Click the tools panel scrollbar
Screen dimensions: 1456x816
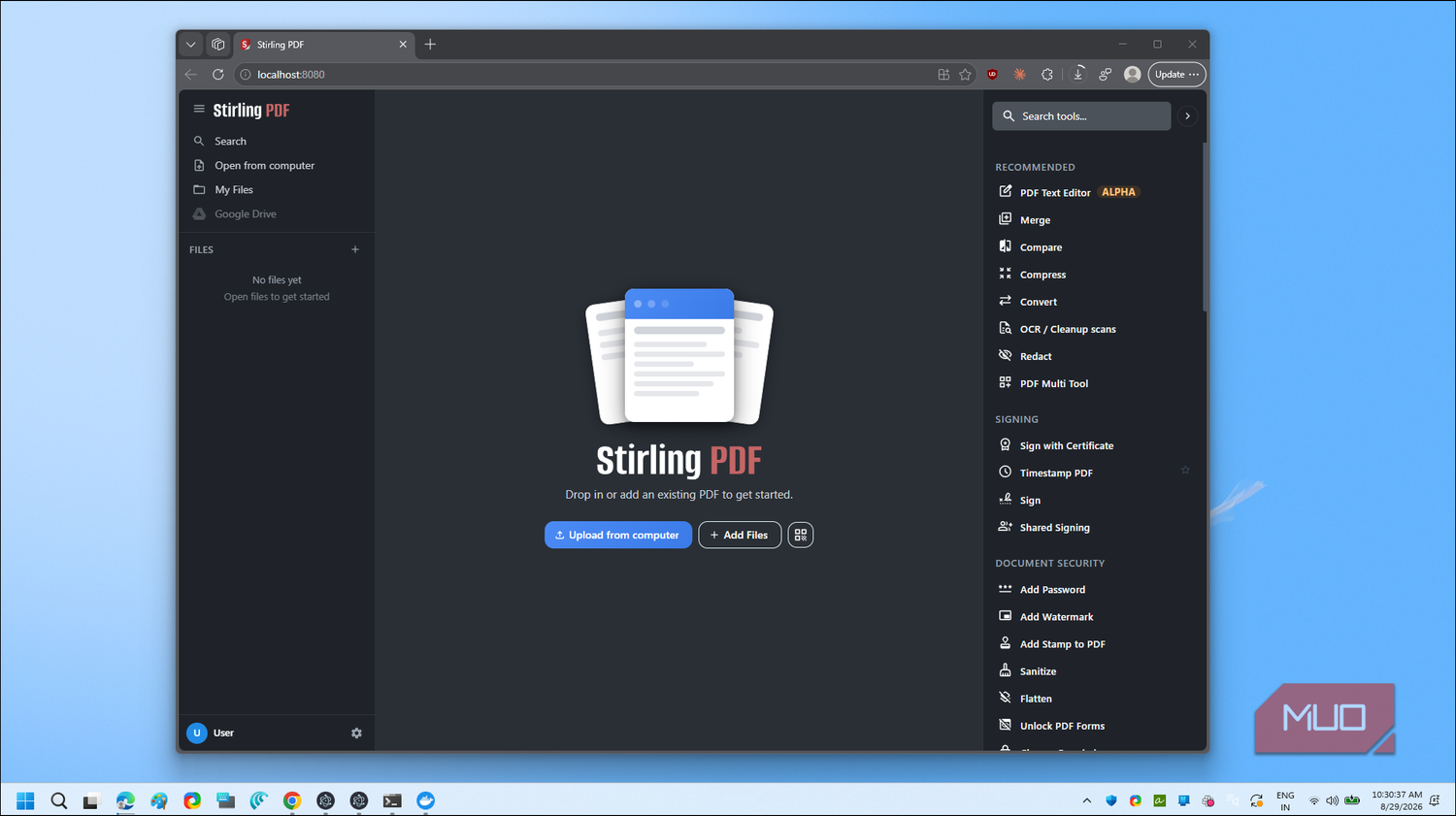point(1205,226)
